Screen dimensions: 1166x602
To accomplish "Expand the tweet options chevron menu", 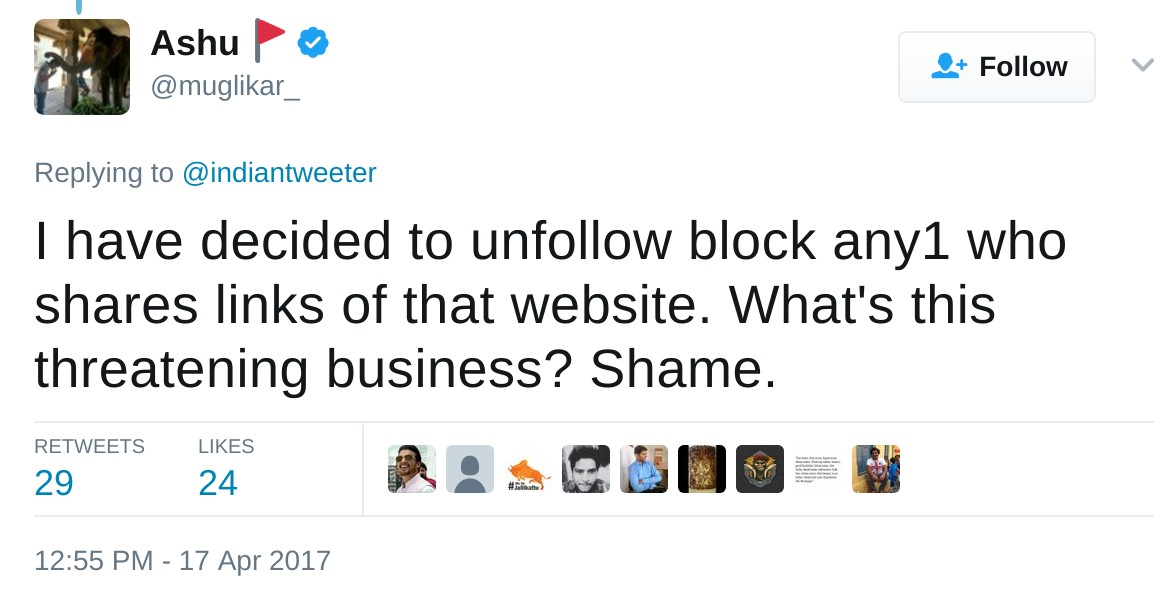I will pyautogui.click(x=1142, y=65).
